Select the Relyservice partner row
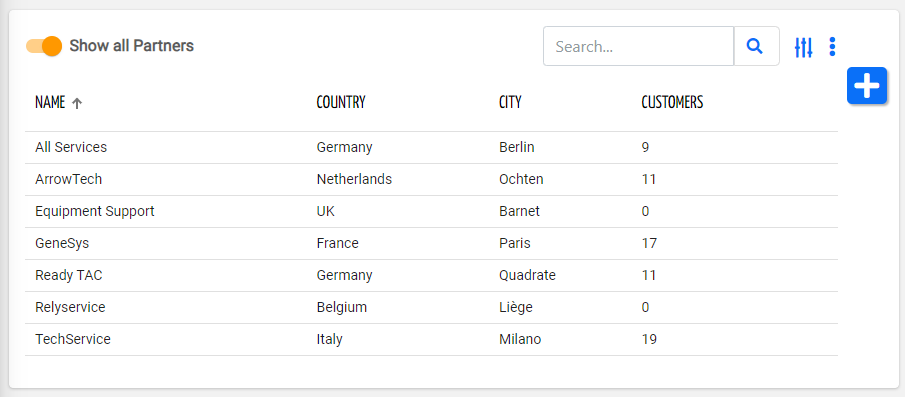 431,308
